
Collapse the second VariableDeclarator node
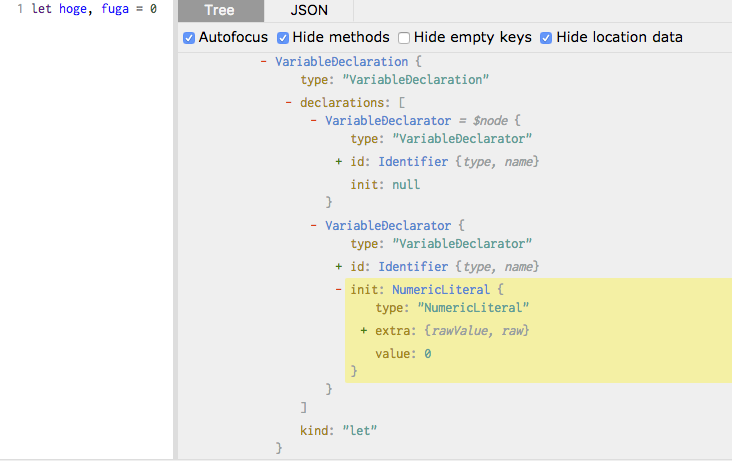313,226
